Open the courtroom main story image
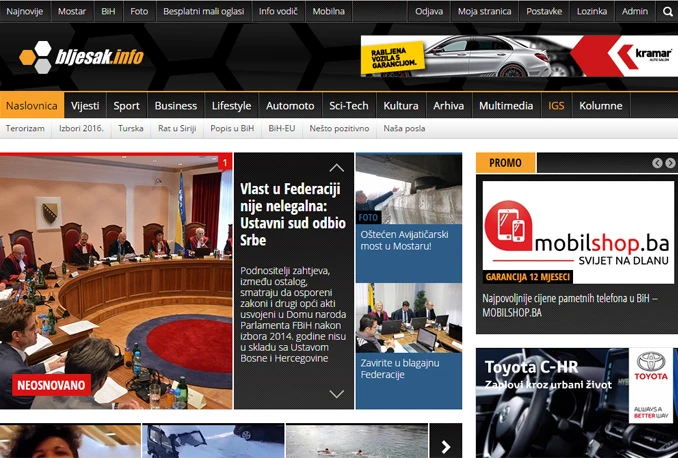This screenshot has width=678, height=458. tap(116, 282)
